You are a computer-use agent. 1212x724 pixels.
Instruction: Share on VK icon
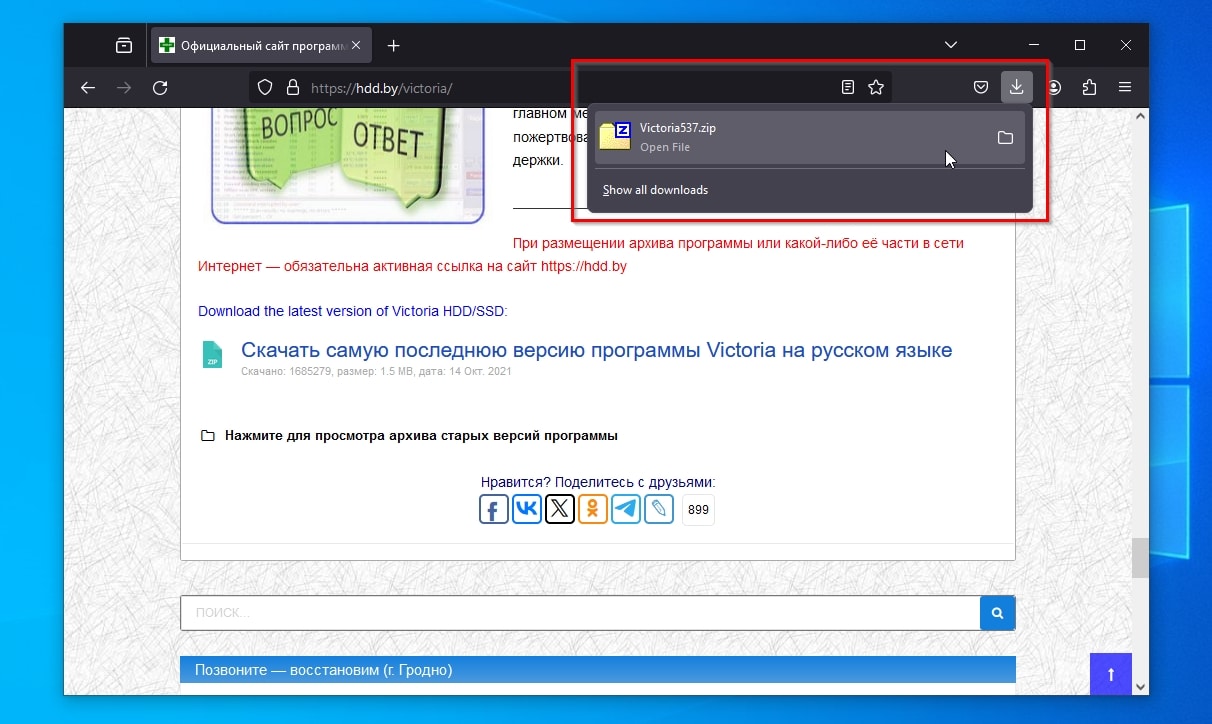coord(527,509)
